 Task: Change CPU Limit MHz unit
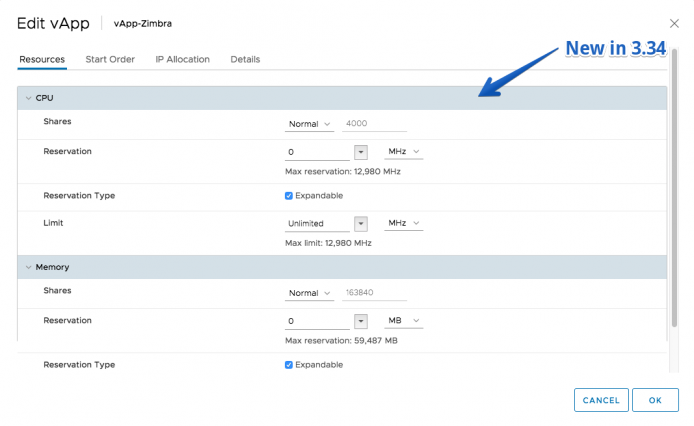click(403, 223)
